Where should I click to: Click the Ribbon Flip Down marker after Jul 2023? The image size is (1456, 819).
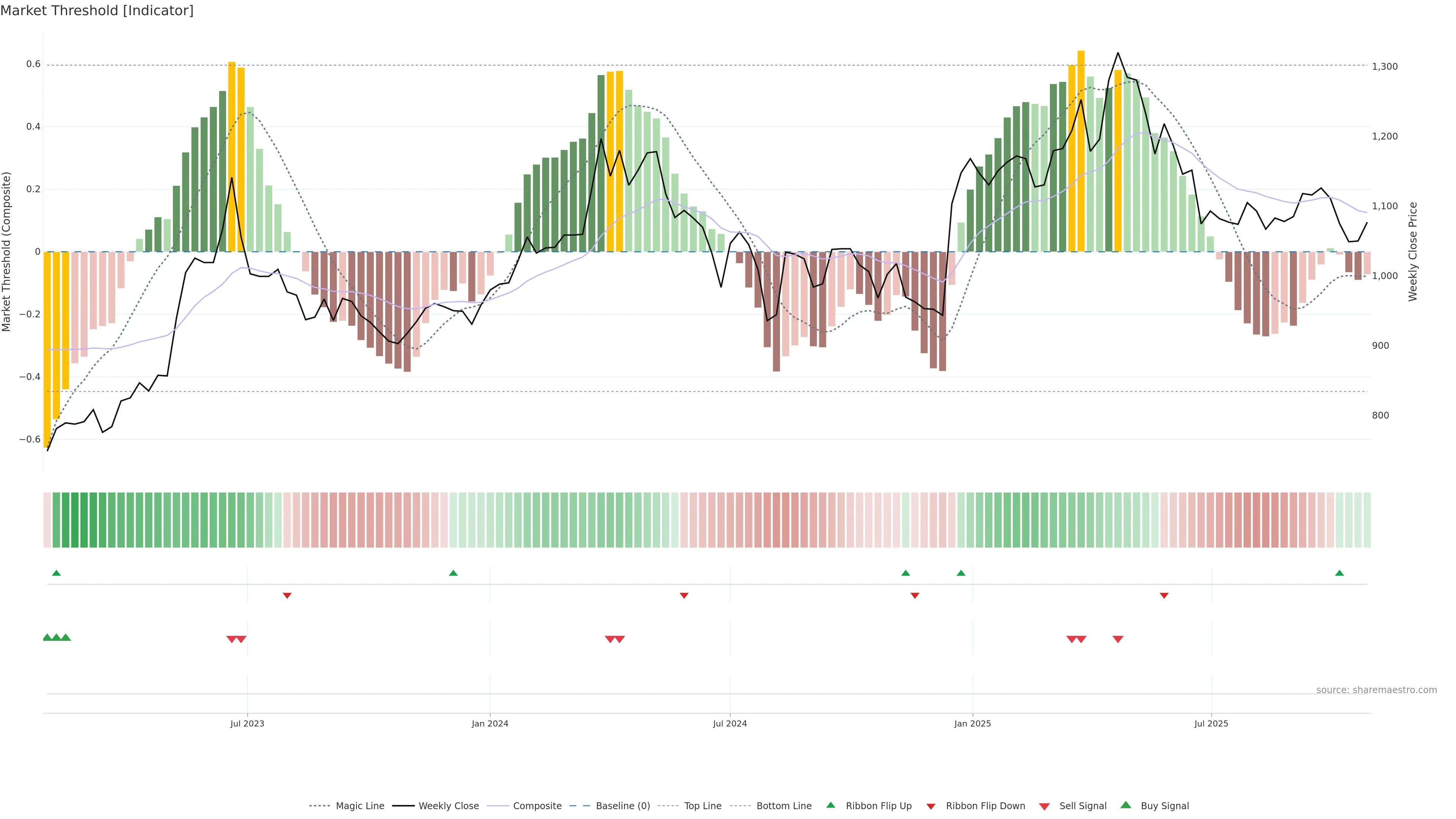pyautogui.click(x=287, y=595)
